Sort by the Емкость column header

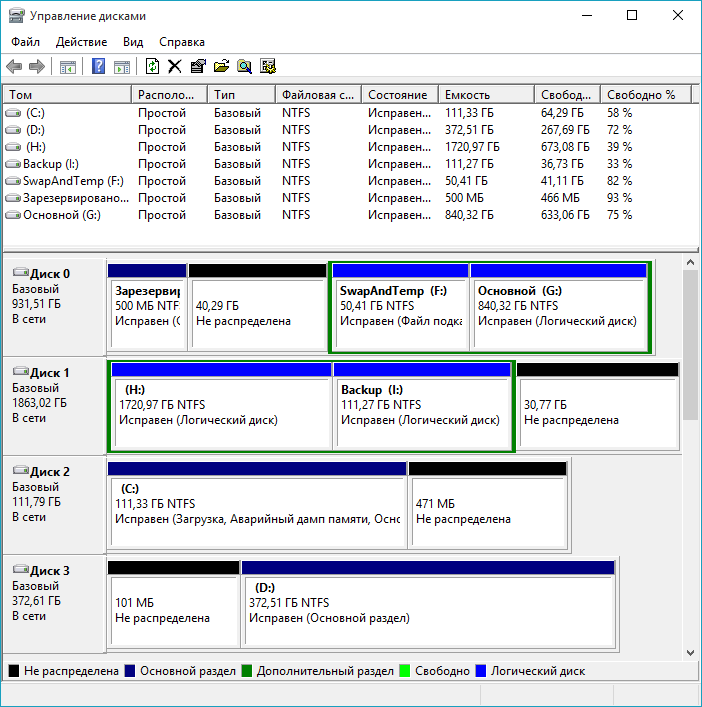point(486,95)
